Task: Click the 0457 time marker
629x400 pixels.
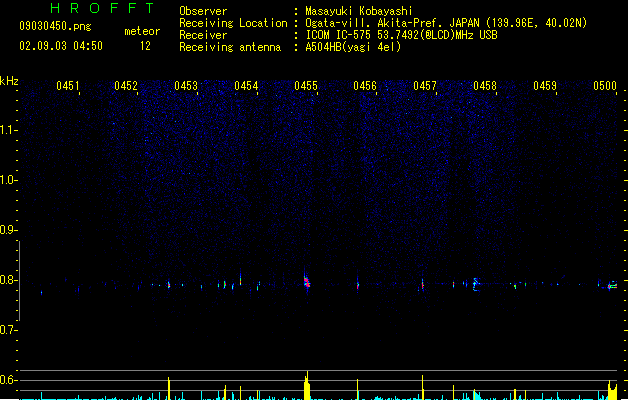Action: pos(425,86)
